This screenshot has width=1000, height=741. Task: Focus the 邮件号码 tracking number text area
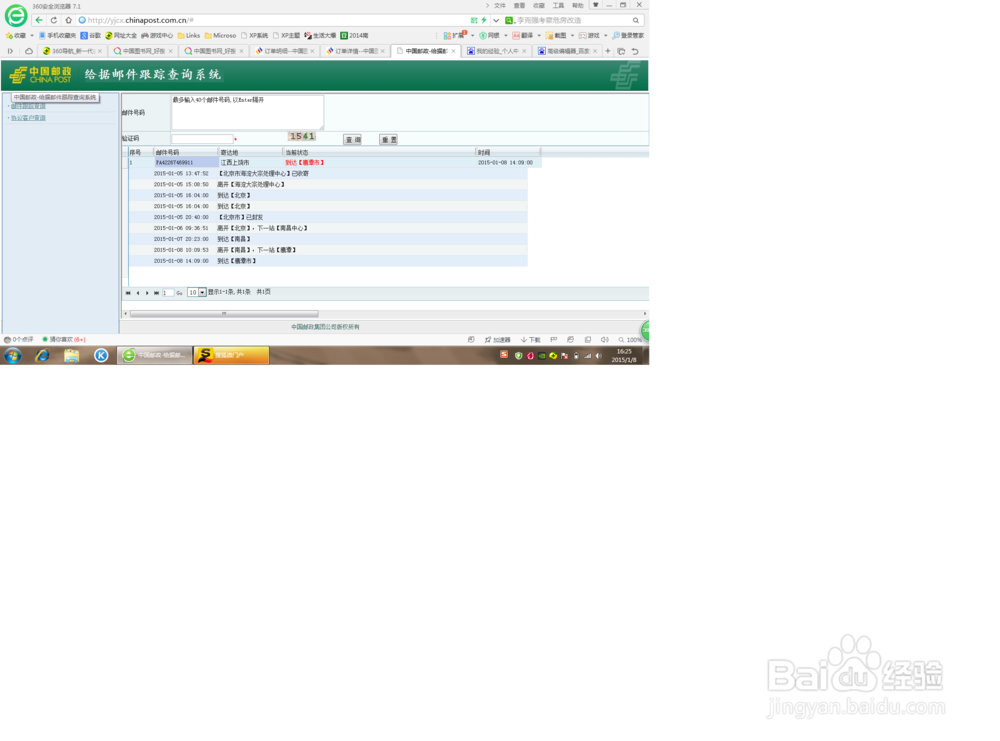247,112
